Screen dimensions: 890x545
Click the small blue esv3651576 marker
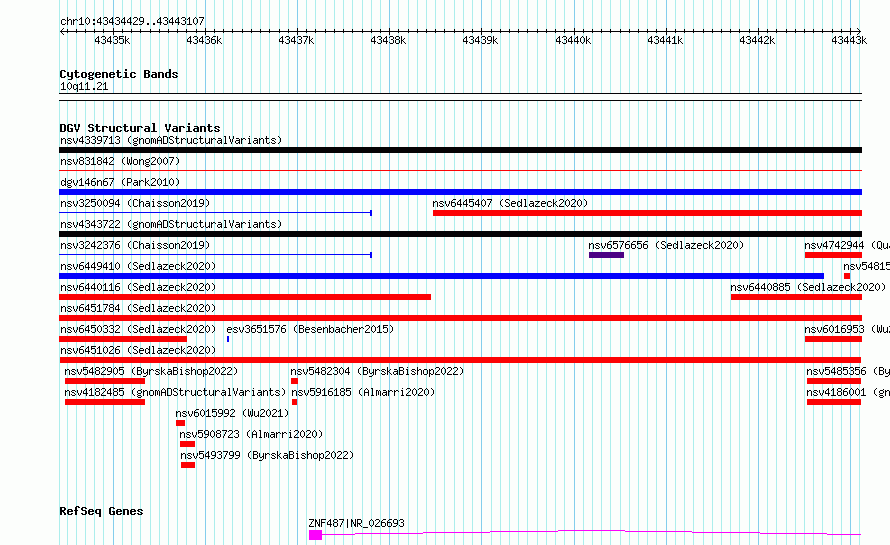(228, 339)
